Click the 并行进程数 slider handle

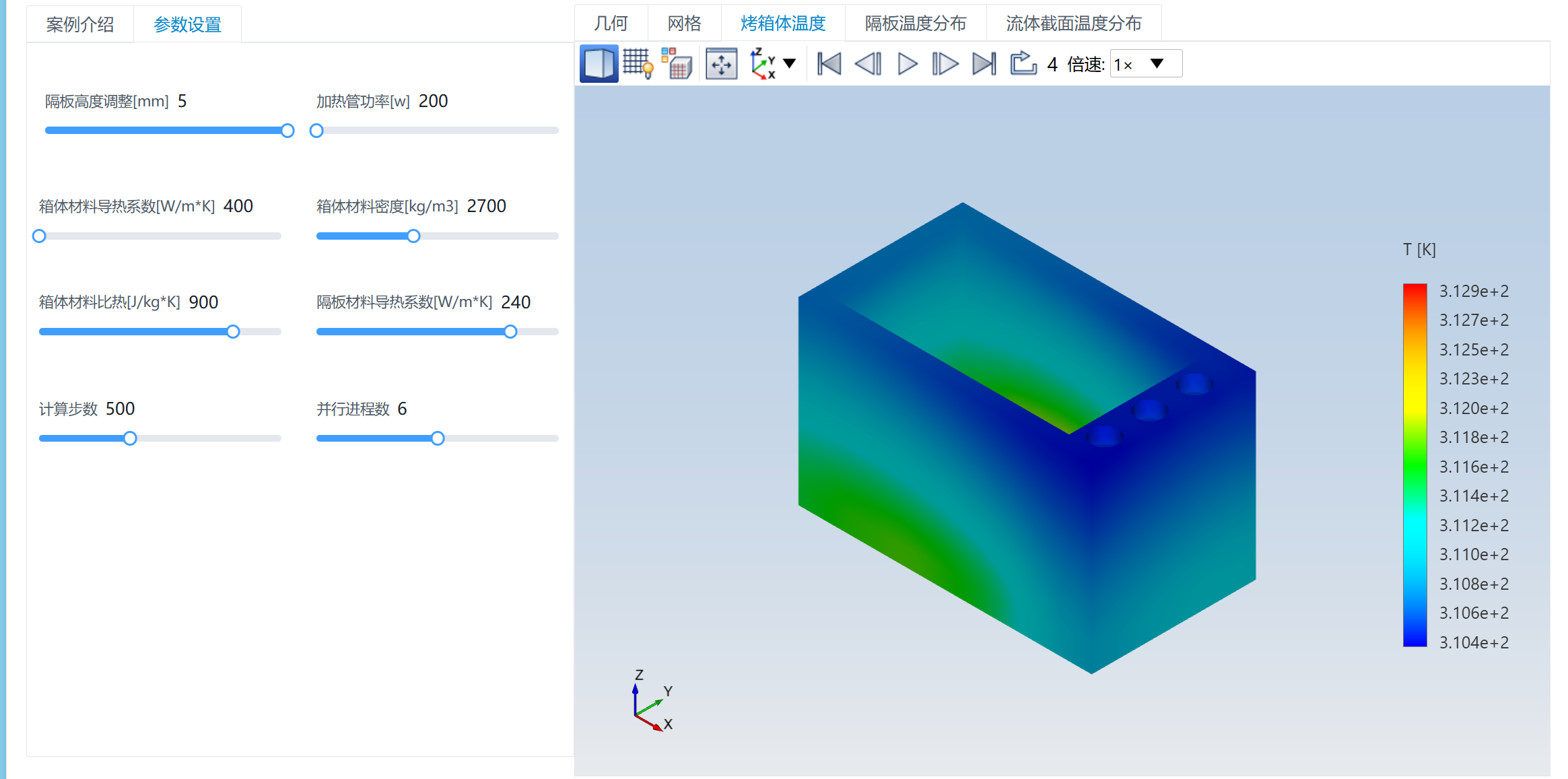pyautogui.click(x=438, y=438)
